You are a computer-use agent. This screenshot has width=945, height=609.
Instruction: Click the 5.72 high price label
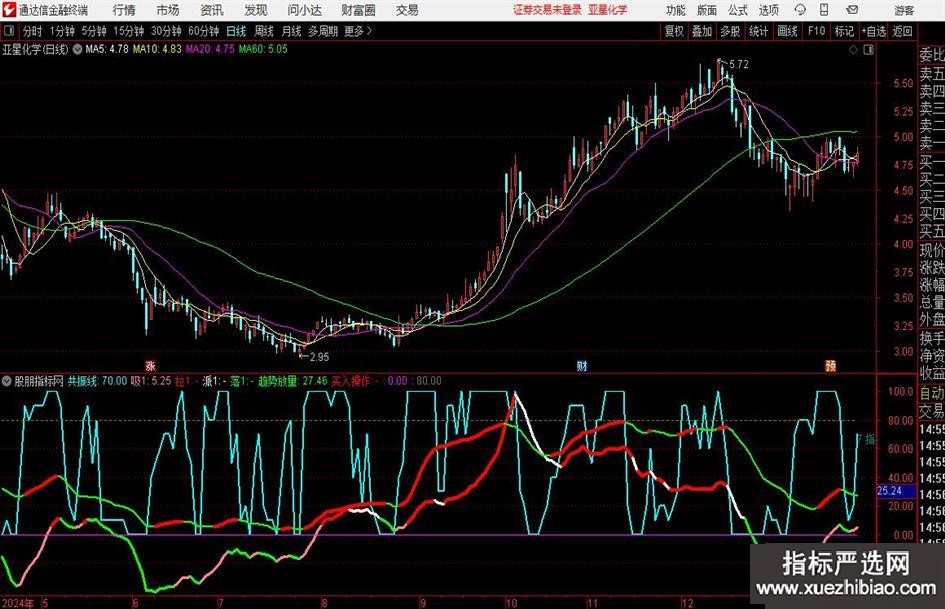pyautogui.click(x=738, y=64)
